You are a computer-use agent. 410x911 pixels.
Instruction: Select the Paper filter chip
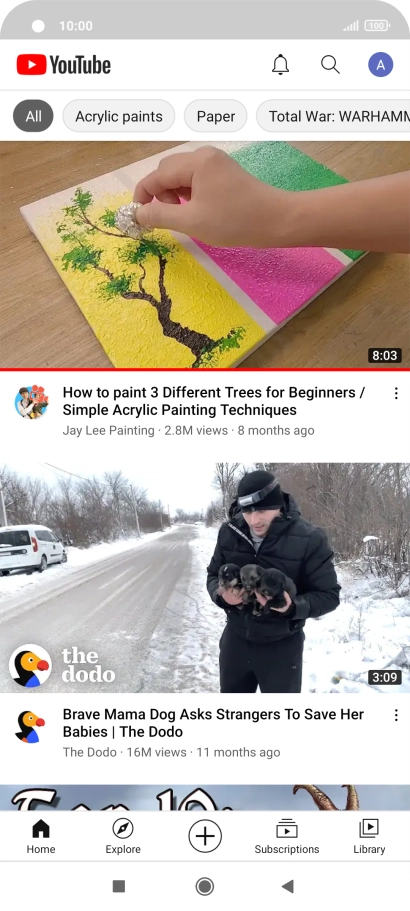[x=215, y=116]
